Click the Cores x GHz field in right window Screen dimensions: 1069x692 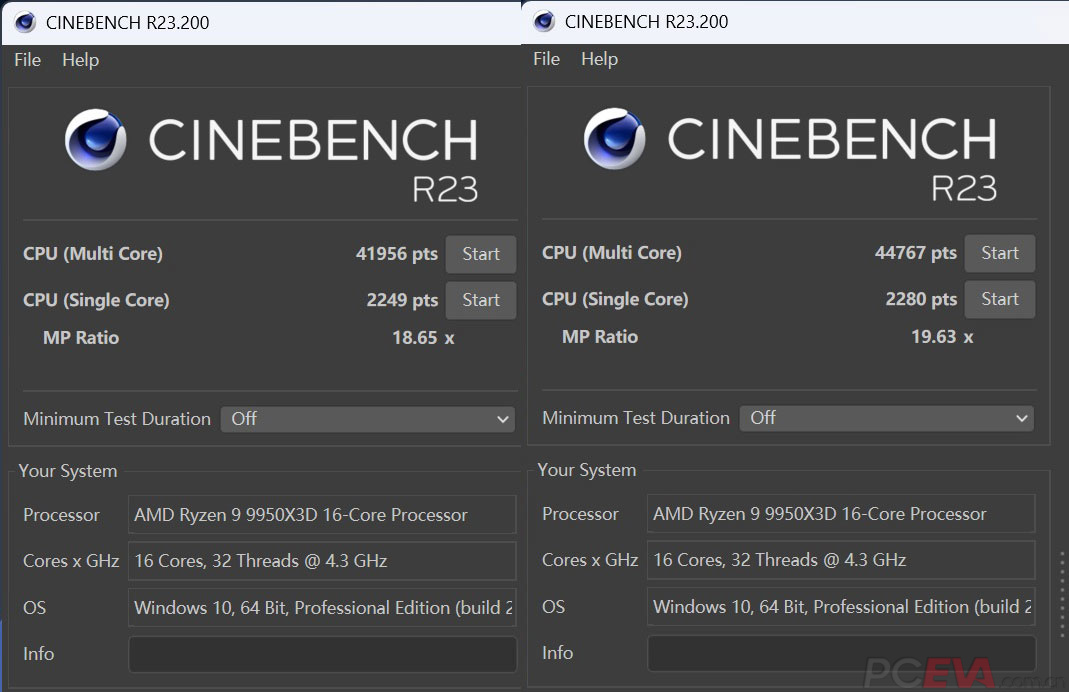point(841,560)
